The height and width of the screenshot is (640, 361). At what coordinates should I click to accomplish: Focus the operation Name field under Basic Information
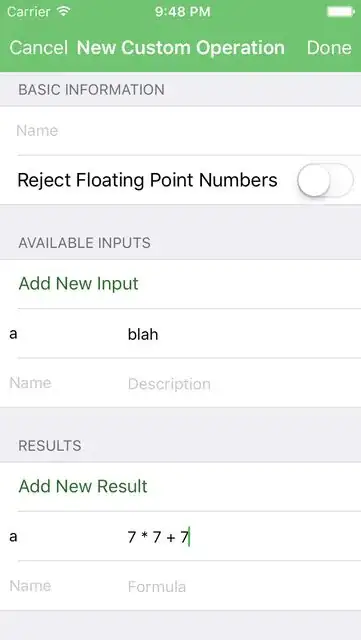[180, 131]
